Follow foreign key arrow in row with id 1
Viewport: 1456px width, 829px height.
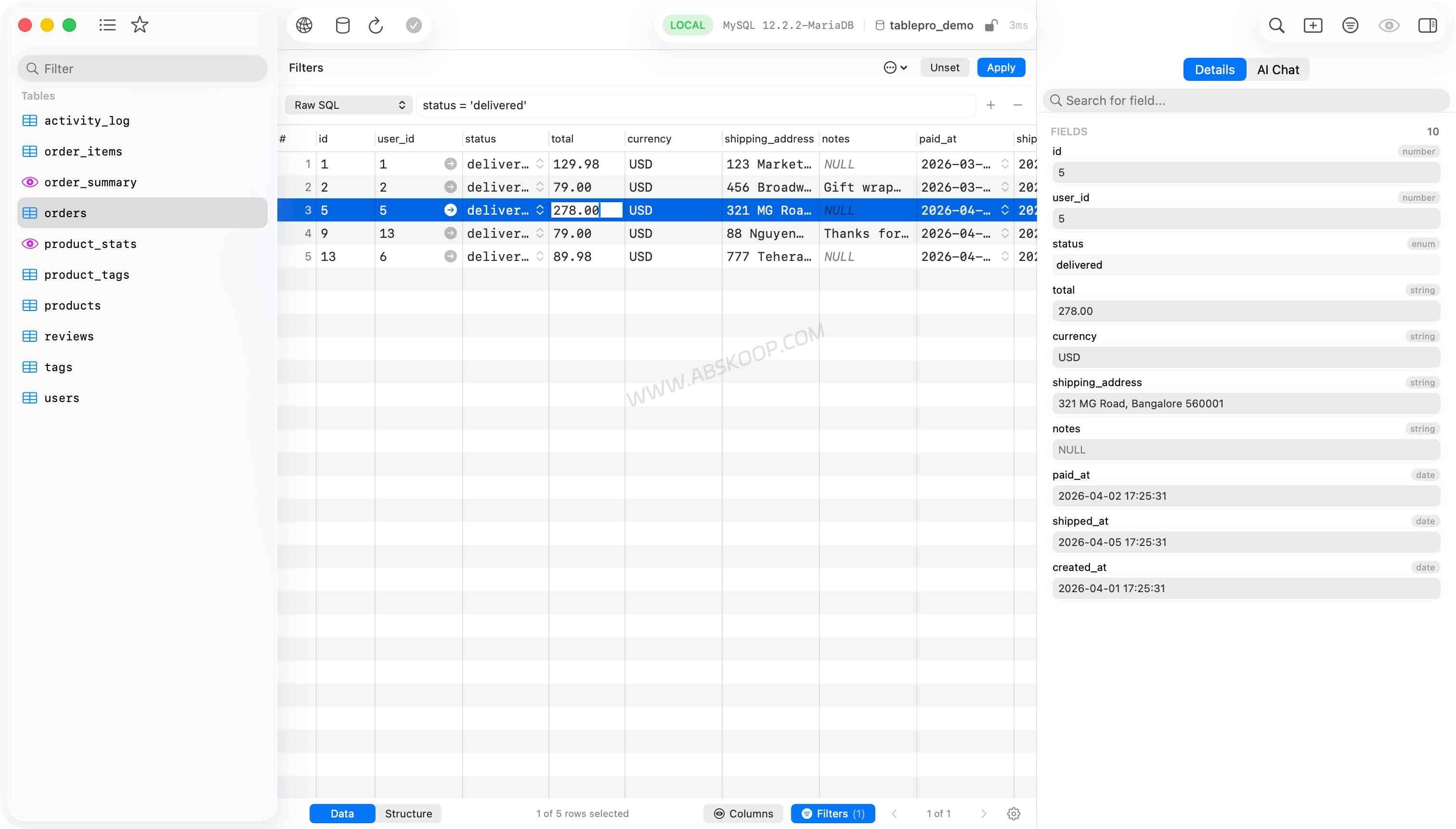450,164
